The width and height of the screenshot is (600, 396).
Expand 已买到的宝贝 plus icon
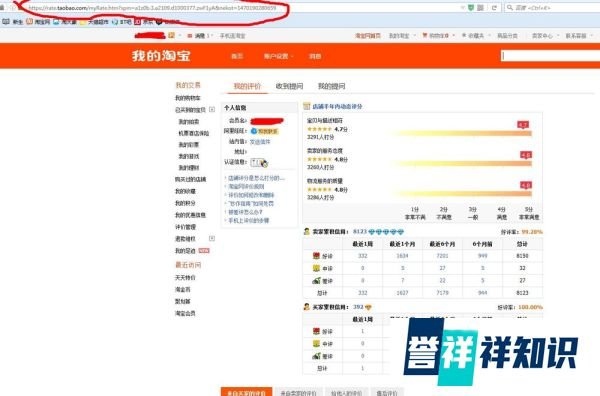(x=212, y=109)
